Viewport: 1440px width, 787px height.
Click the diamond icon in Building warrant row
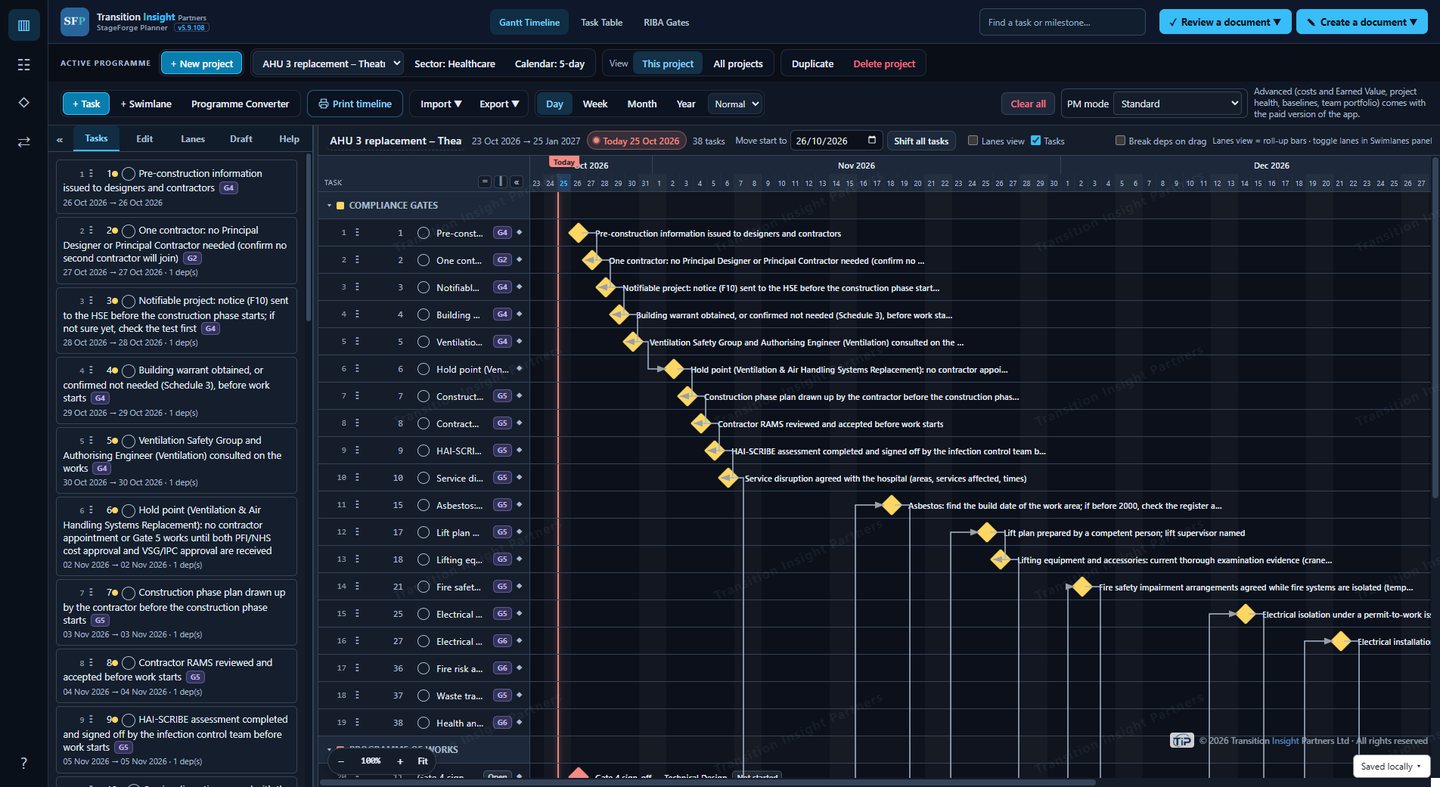519,315
